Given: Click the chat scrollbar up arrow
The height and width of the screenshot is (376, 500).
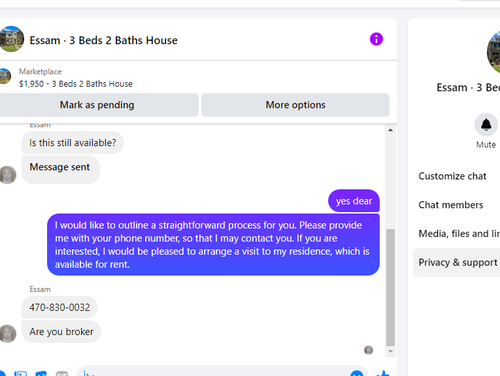Looking at the screenshot, I should (x=390, y=130).
